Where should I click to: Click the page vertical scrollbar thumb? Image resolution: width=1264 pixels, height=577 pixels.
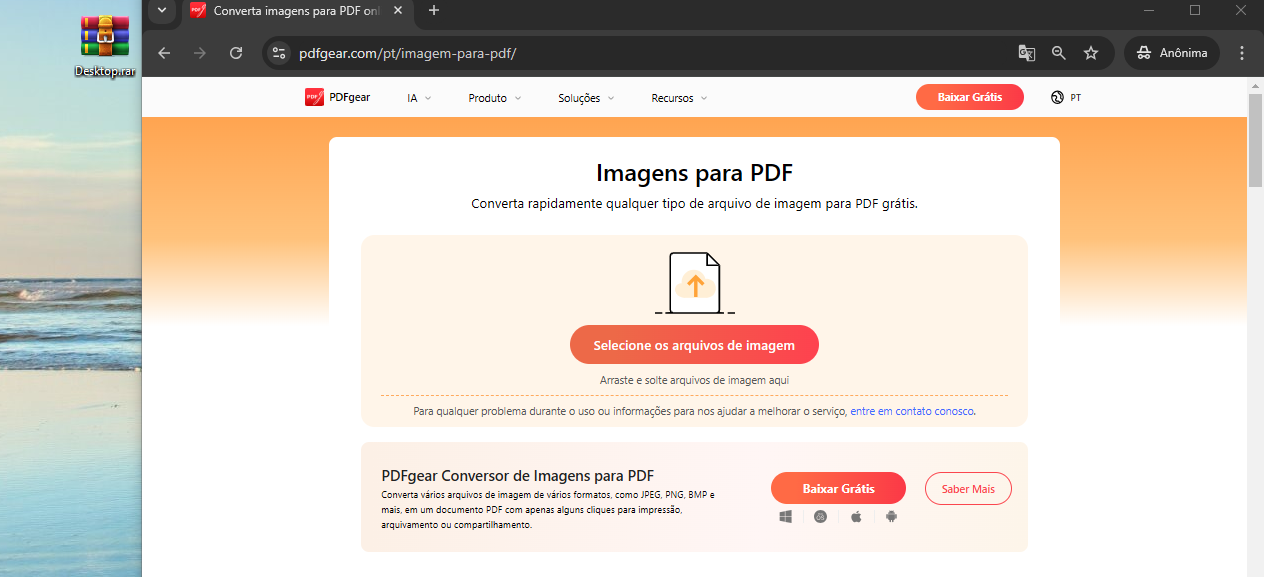pos(1255,140)
